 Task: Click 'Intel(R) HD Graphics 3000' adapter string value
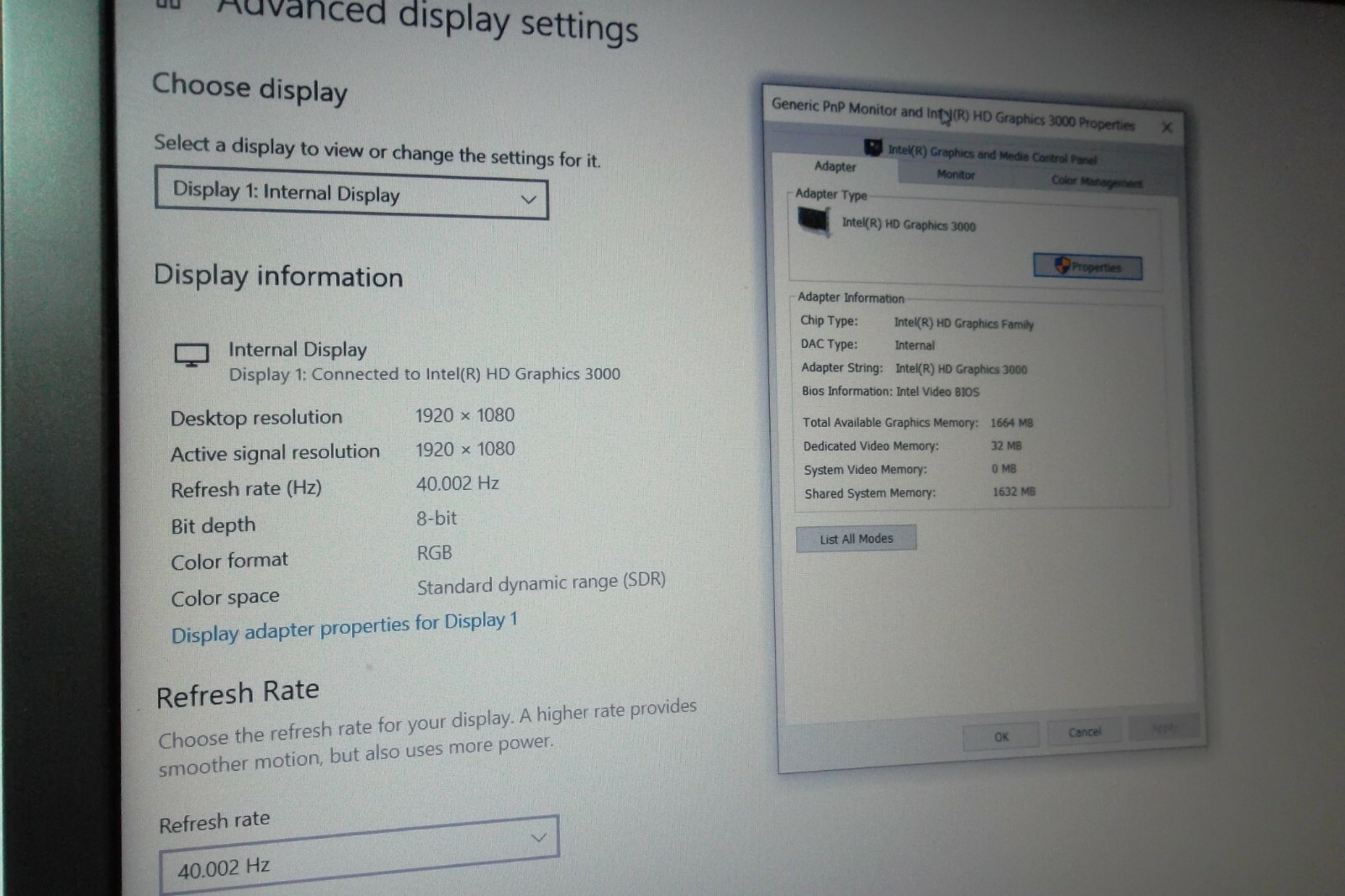[x=961, y=369]
